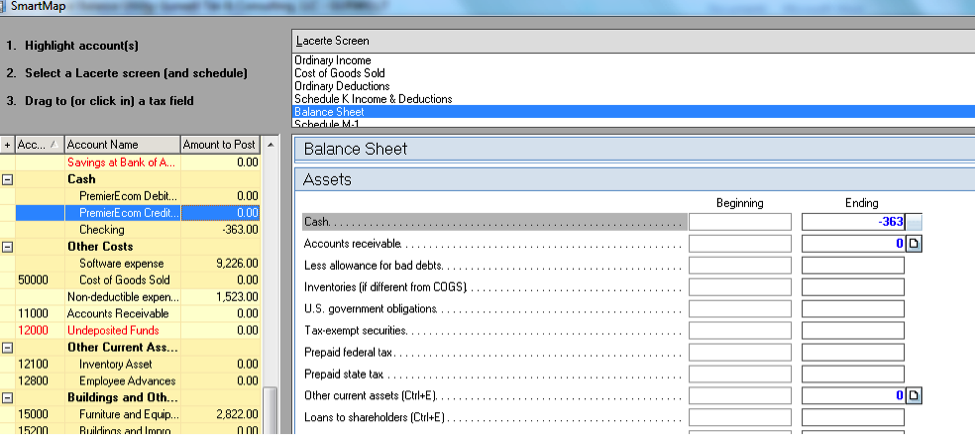Click the 1,523.00 non-deductible amount
The height and width of the screenshot is (435, 975).
click(x=237, y=297)
